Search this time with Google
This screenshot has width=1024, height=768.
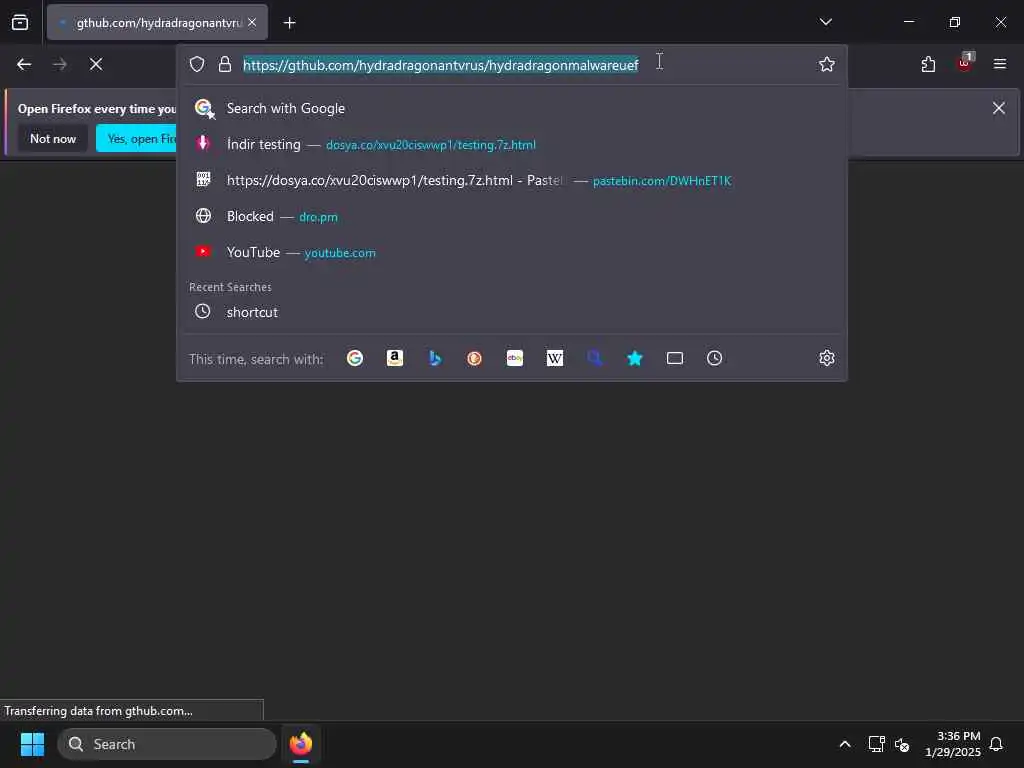pyautogui.click(x=355, y=358)
